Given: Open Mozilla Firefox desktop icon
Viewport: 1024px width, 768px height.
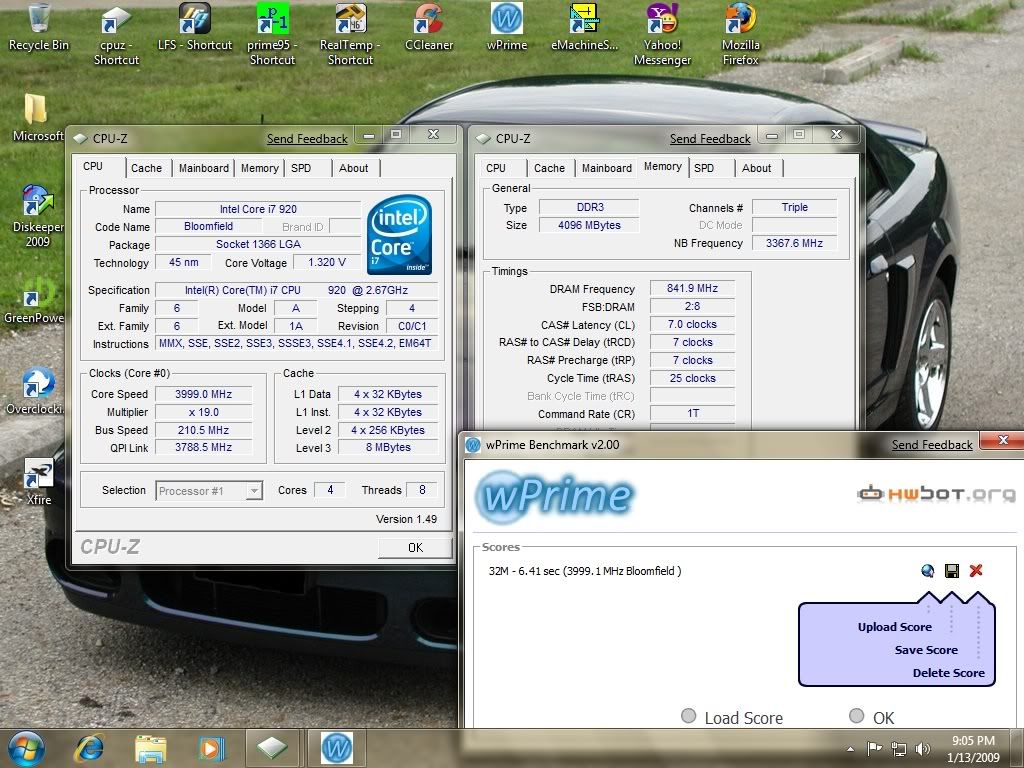Looking at the screenshot, I should (x=741, y=35).
